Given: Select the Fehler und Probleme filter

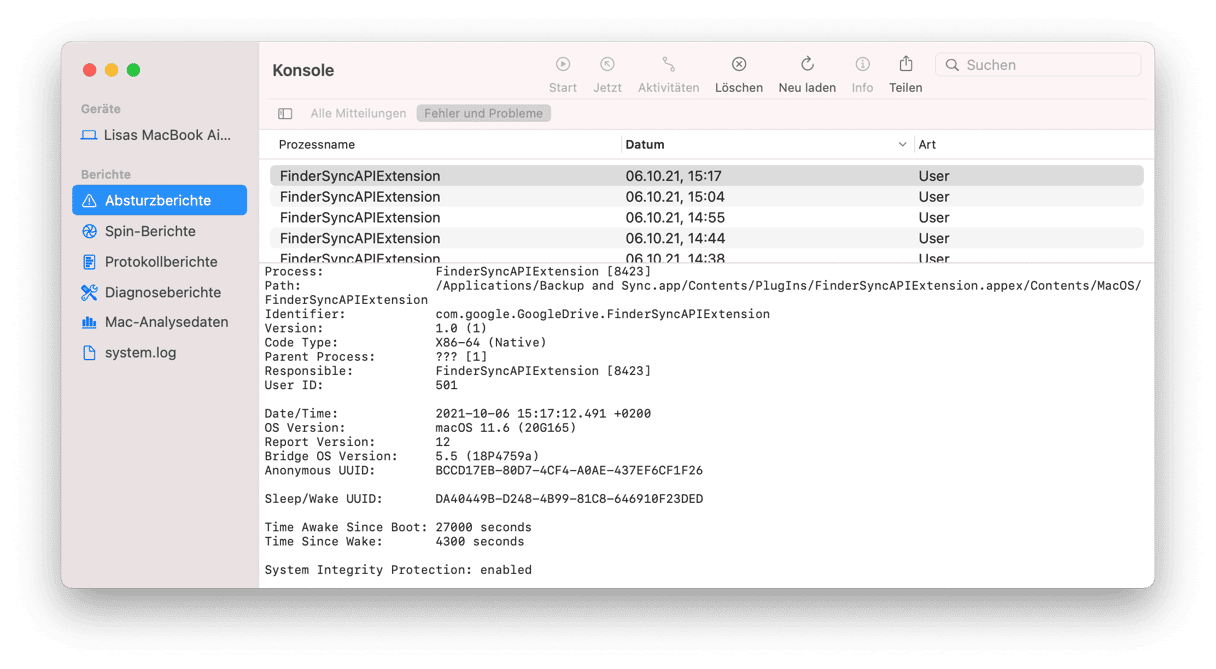Looking at the screenshot, I should (x=483, y=114).
